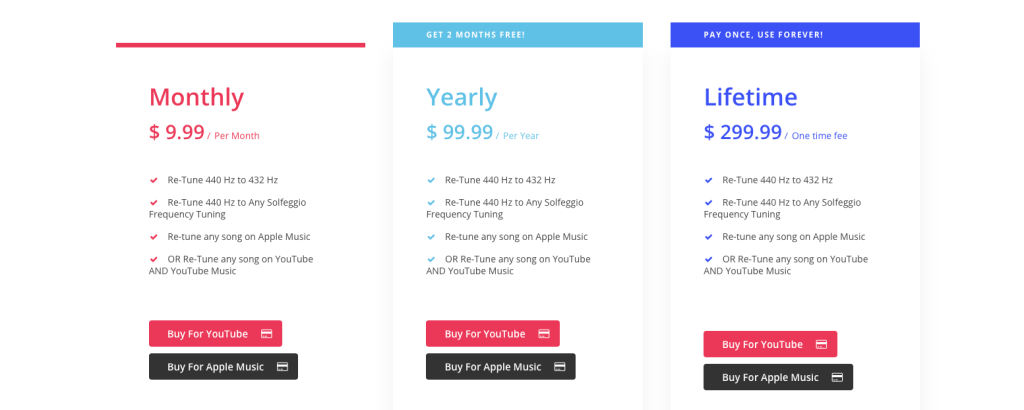Click credit card icon on Yearly Apple Music button
Viewport: 1024px width, 410px height.
[560, 367]
